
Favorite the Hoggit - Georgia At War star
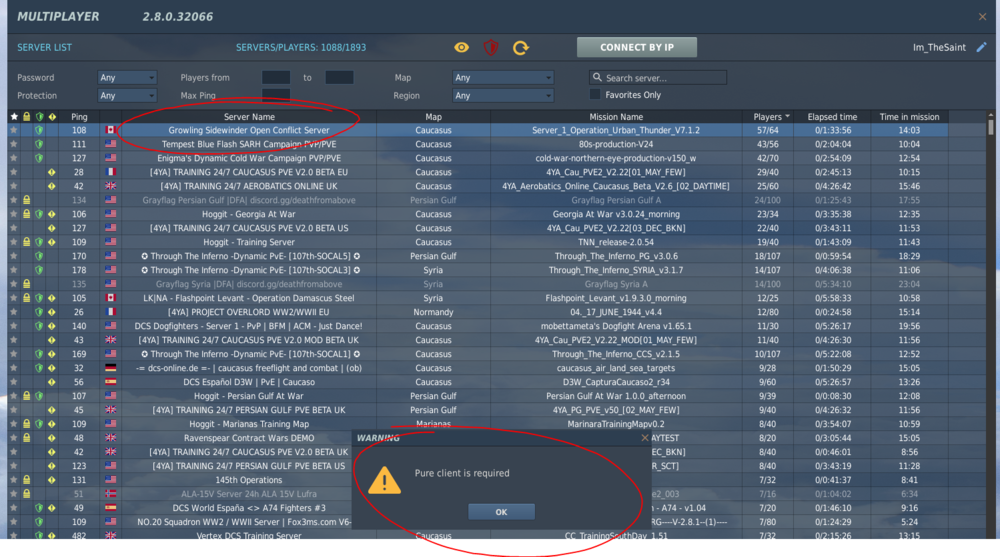pyautogui.click(x=14, y=214)
